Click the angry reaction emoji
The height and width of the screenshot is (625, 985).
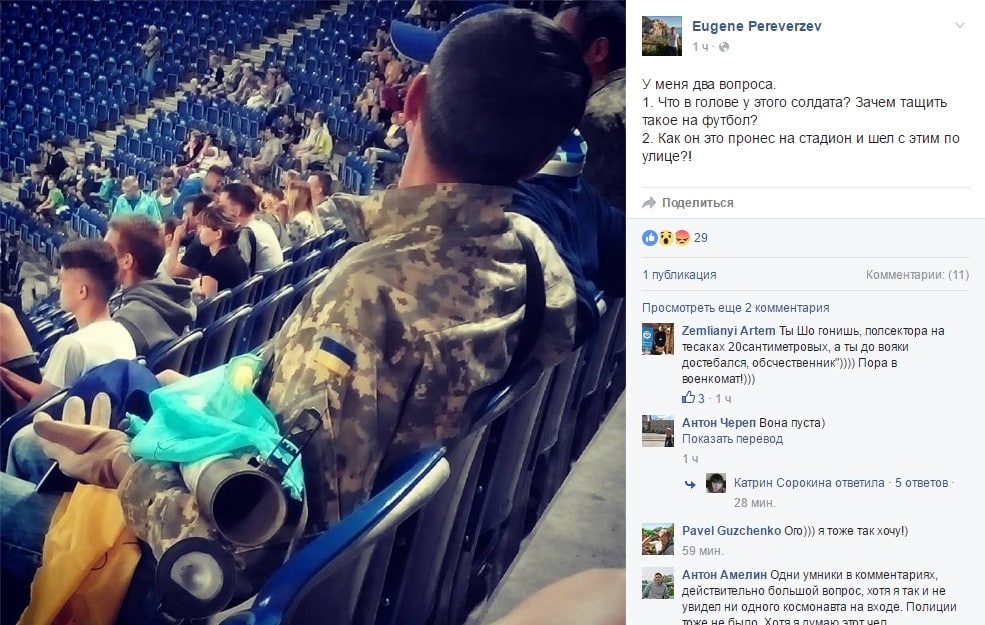tap(682, 237)
